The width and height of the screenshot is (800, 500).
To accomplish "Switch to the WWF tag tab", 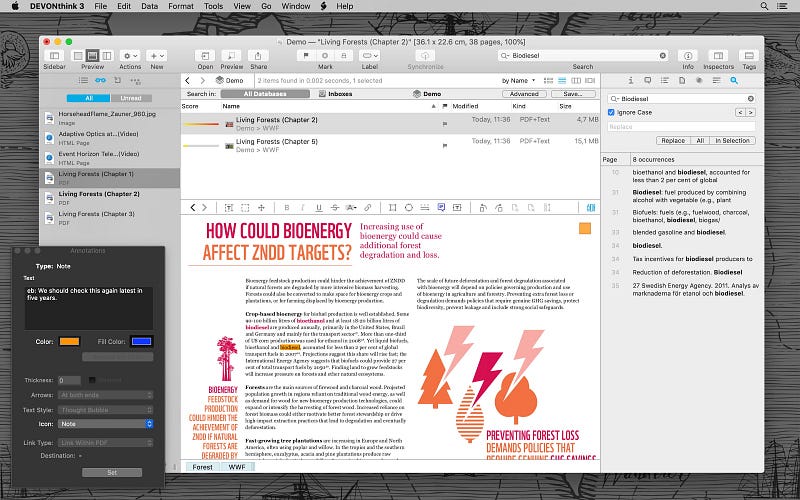I will (236, 466).
